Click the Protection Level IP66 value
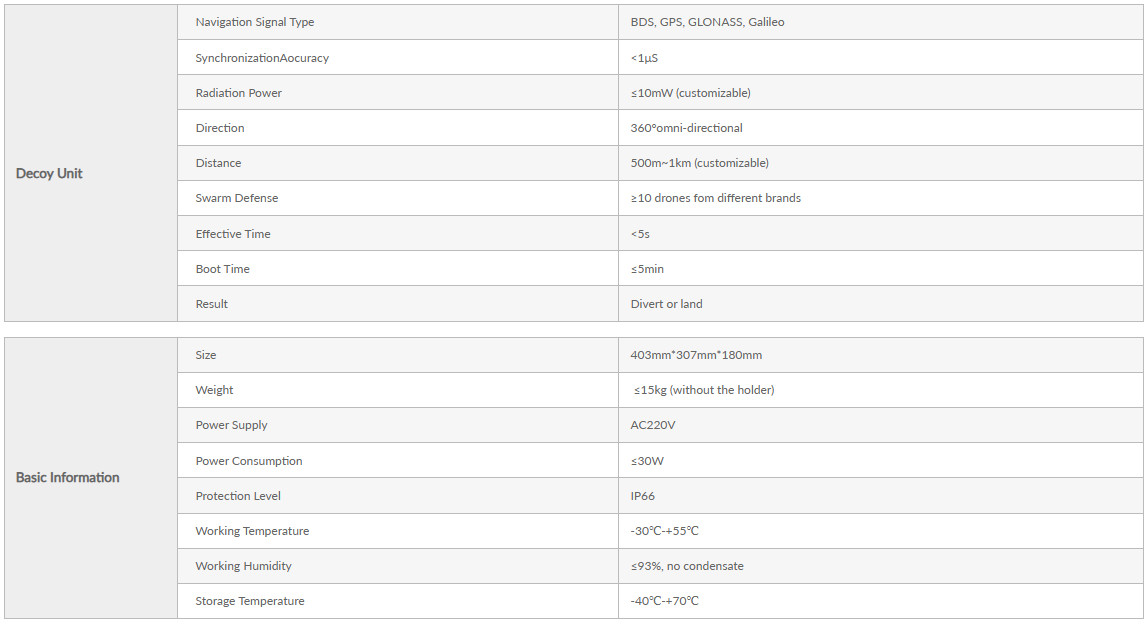1147x622 pixels. point(642,496)
